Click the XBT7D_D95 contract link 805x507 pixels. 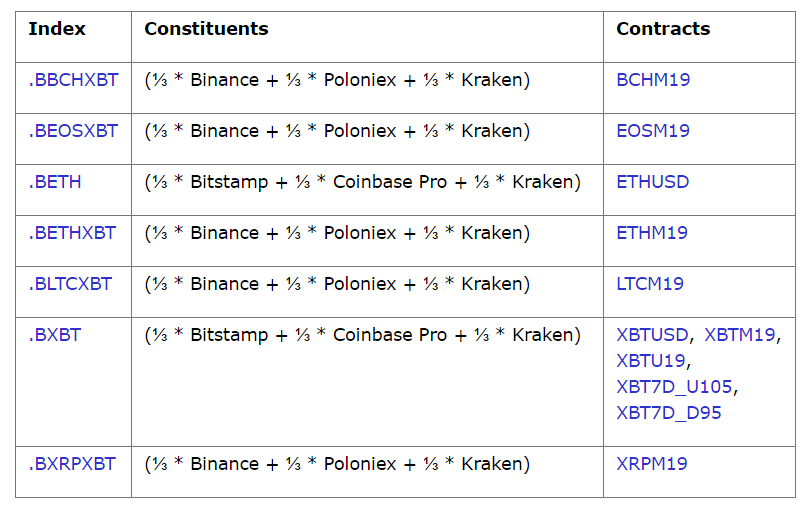coord(668,412)
